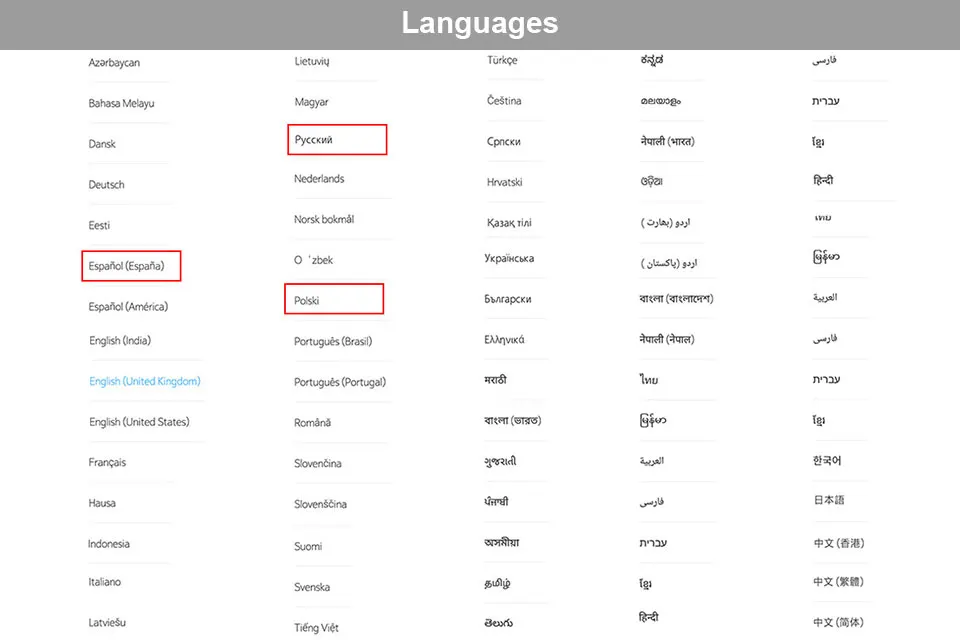Choose Tiếng Việt language

coord(316,628)
